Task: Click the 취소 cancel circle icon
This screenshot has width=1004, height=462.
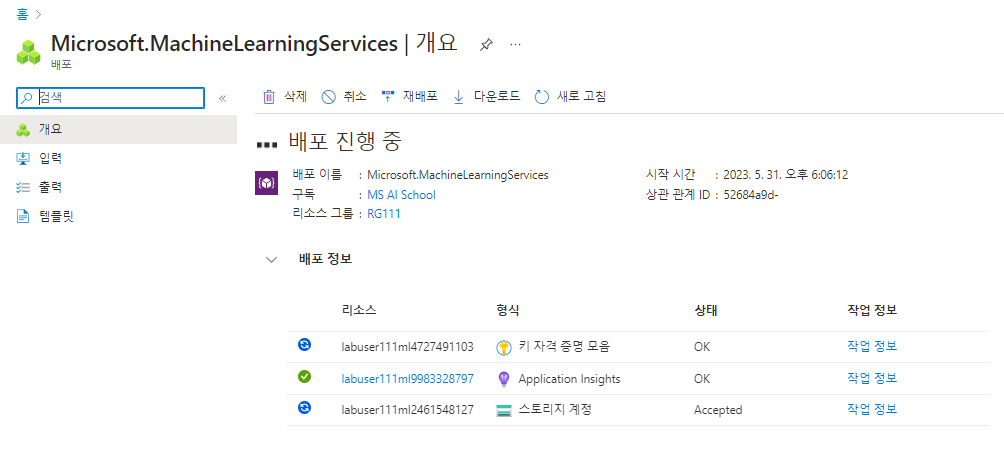Action: point(328,97)
